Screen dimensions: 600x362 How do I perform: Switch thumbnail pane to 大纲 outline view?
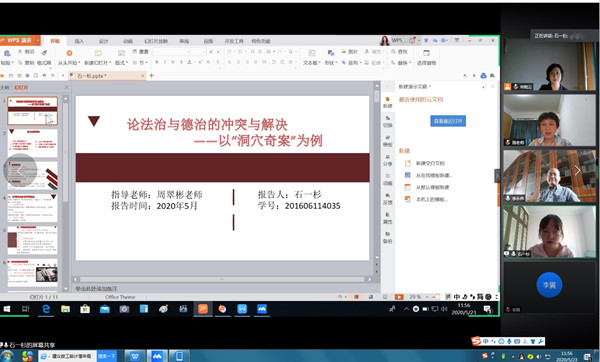pyautogui.click(x=5, y=88)
